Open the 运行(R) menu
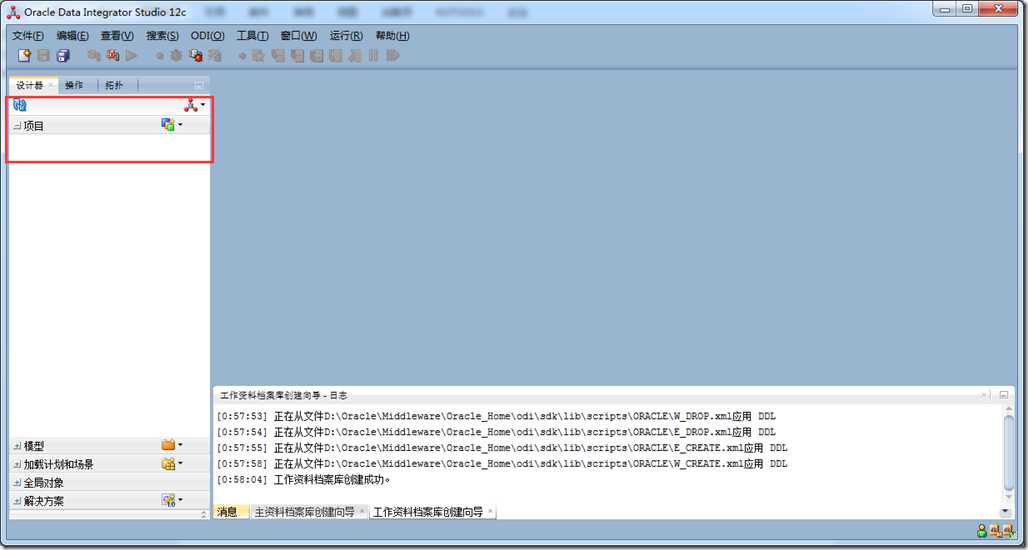Image resolution: width=1028 pixels, height=550 pixels. tap(346, 36)
